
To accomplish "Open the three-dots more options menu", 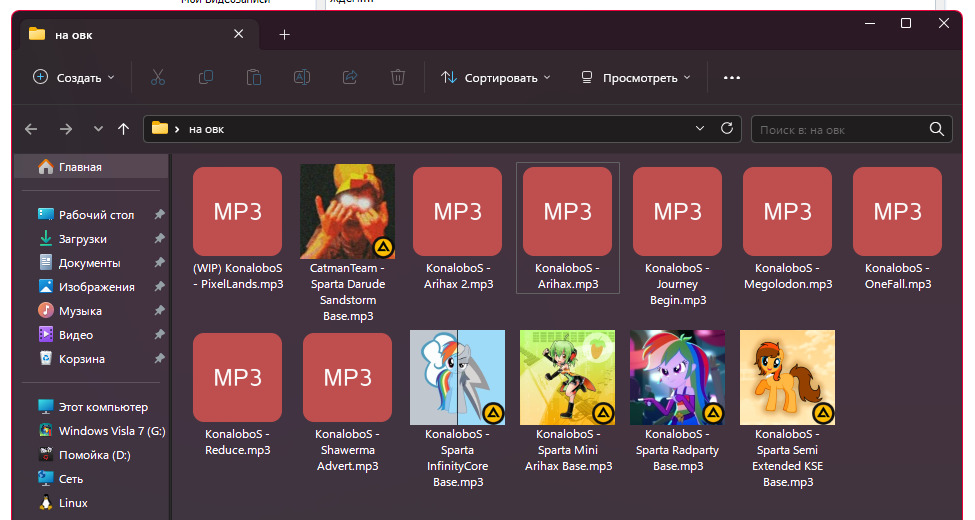I will pyautogui.click(x=732, y=77).
